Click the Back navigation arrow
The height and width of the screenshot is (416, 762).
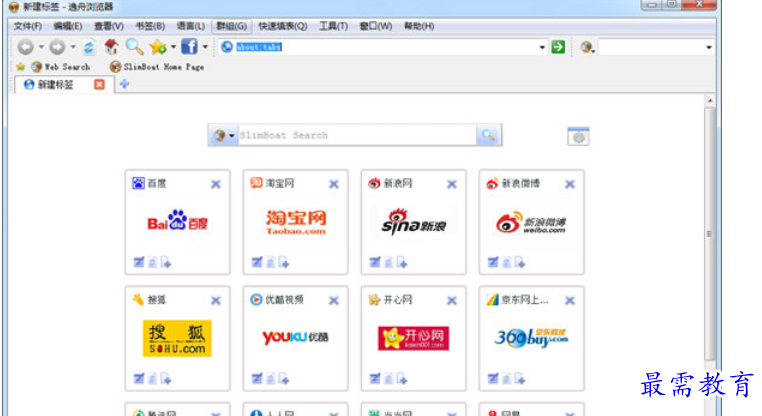point(24,47)
